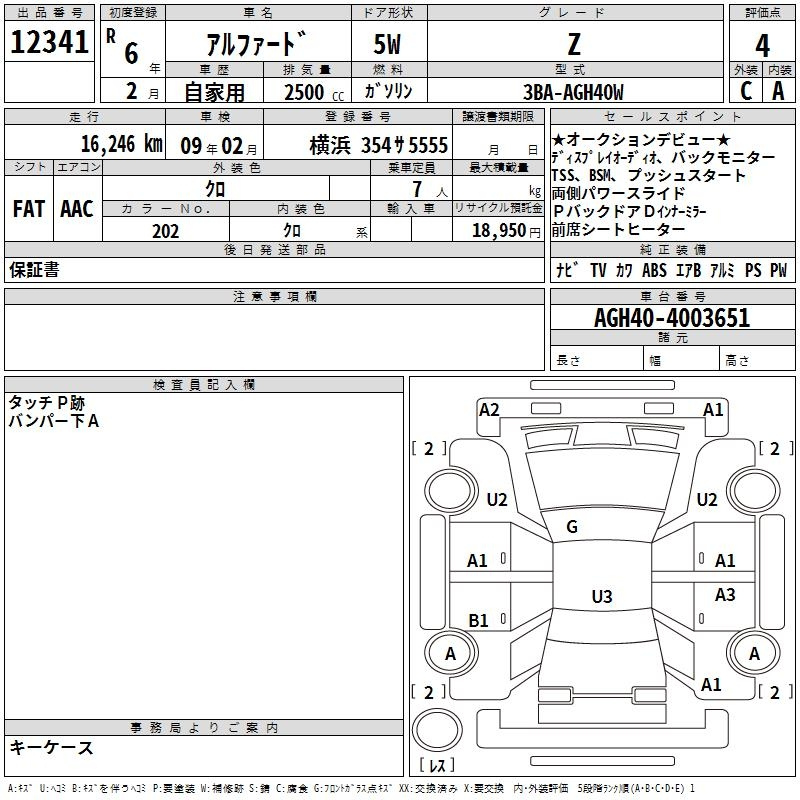Click inspector note タッチP跡

[47, 403]
